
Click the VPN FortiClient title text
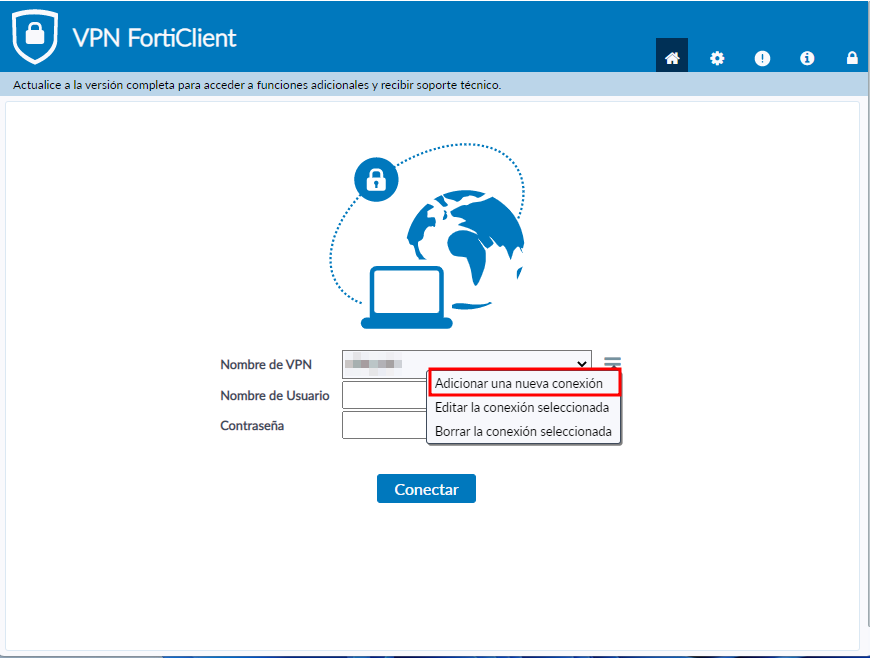(154, 38)
